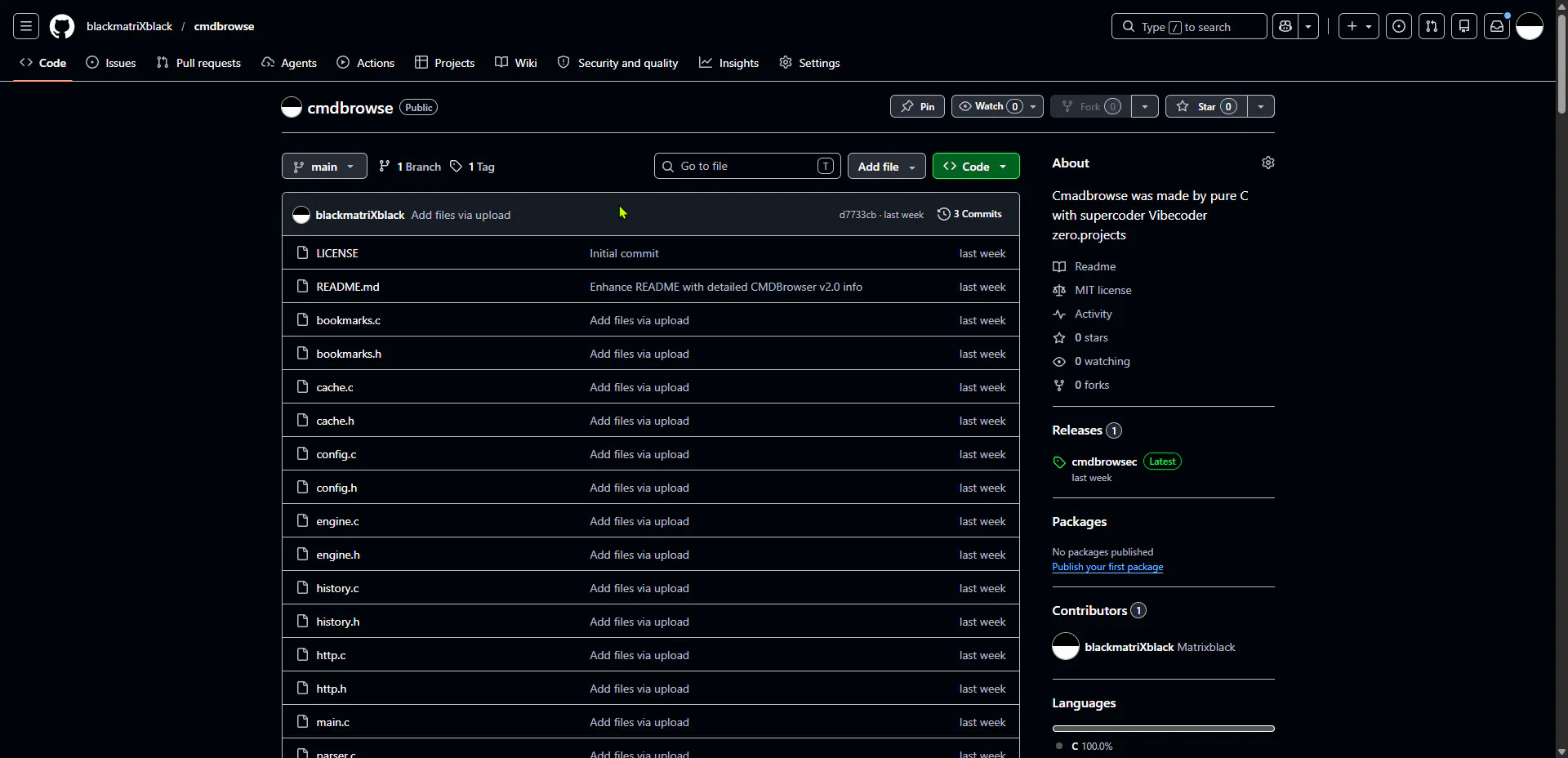The image size is (1568, 758).
Task: Open the Watch notifications dropdown
Action: (997, 106)
